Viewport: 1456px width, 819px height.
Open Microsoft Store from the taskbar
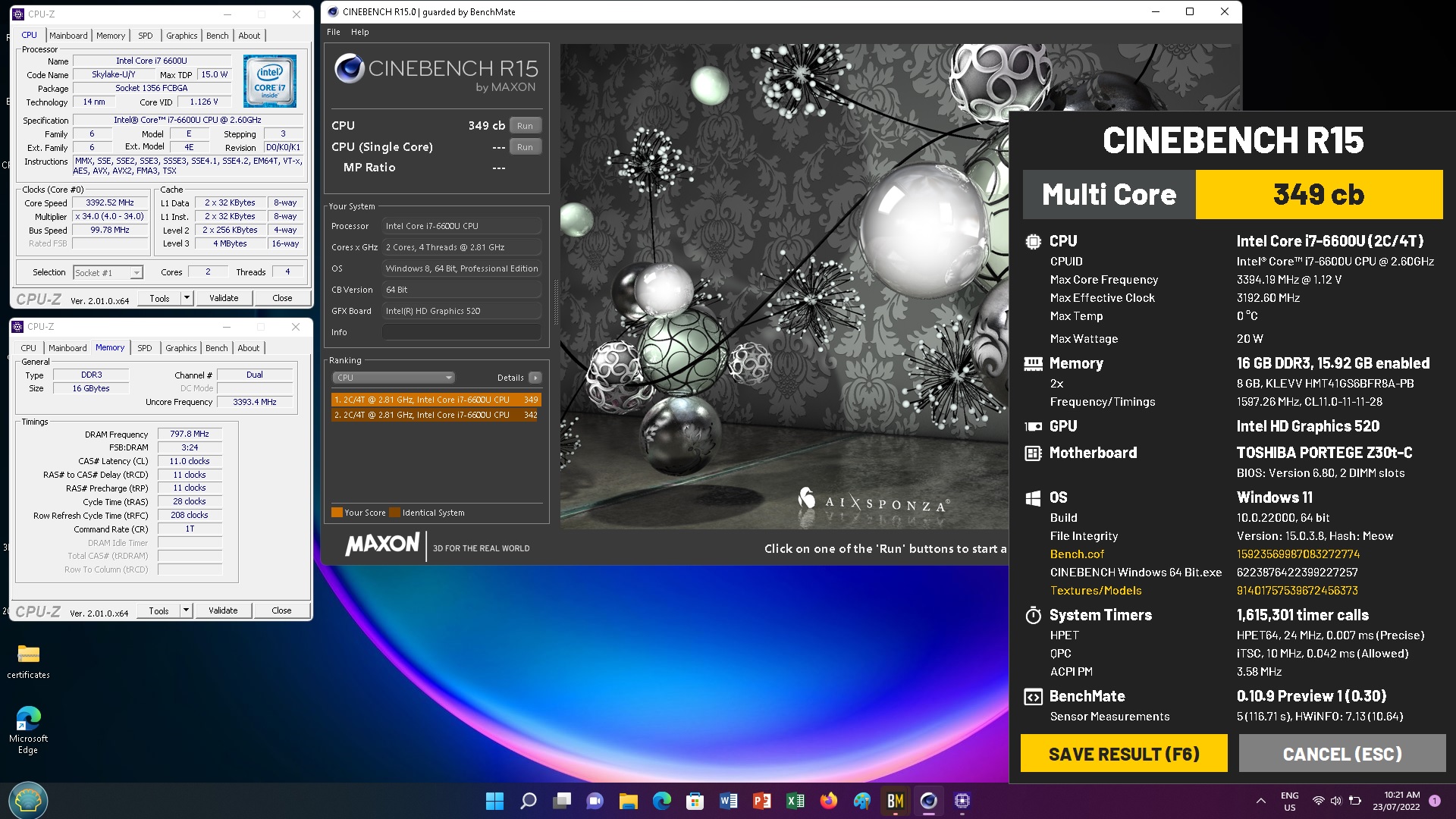point(695,801)
